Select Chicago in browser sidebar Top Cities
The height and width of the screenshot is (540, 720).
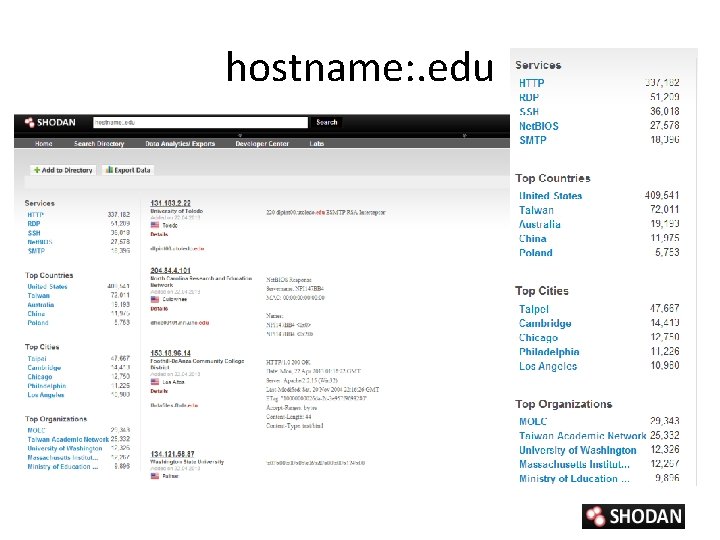pyautogui.click(x=39, y=377)
